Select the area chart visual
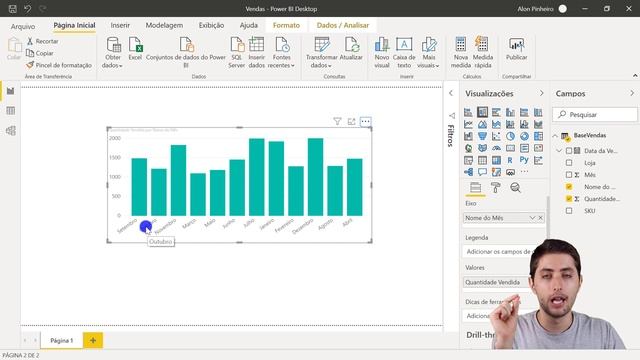Image resolution: width=640 pixels, height=360 pixels. click(x=482, y=124)
